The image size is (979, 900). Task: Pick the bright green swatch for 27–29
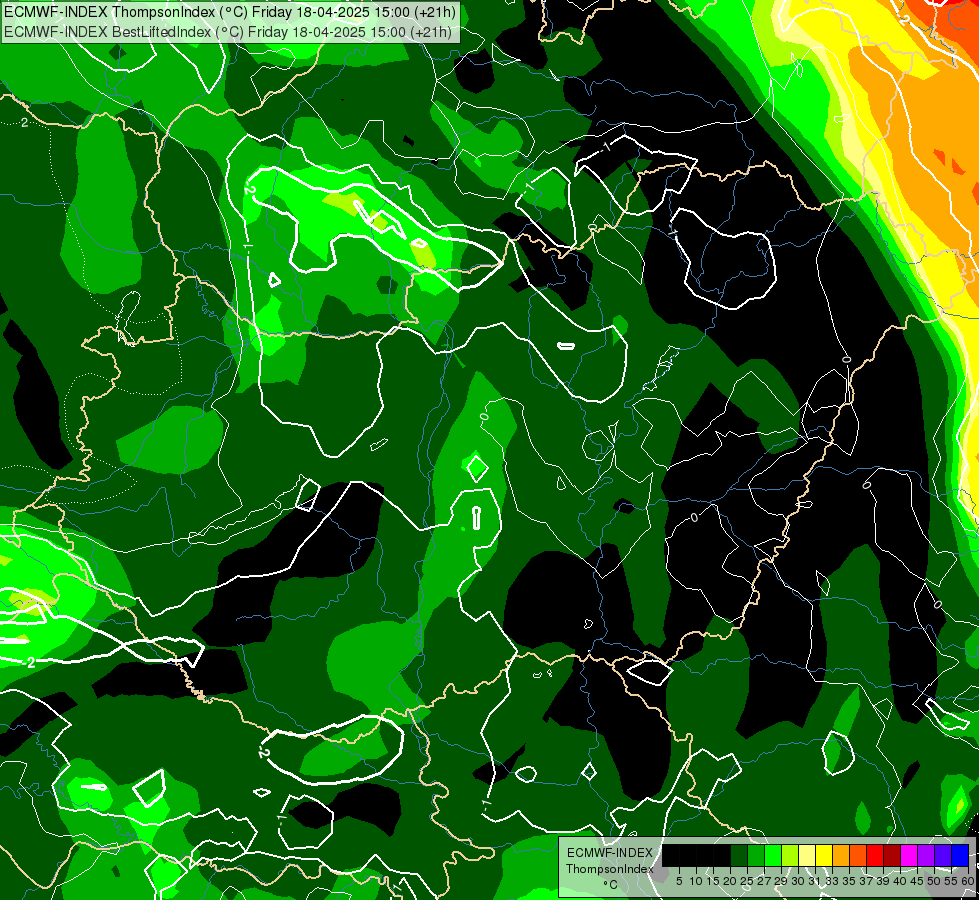click(x=773, y=855)
